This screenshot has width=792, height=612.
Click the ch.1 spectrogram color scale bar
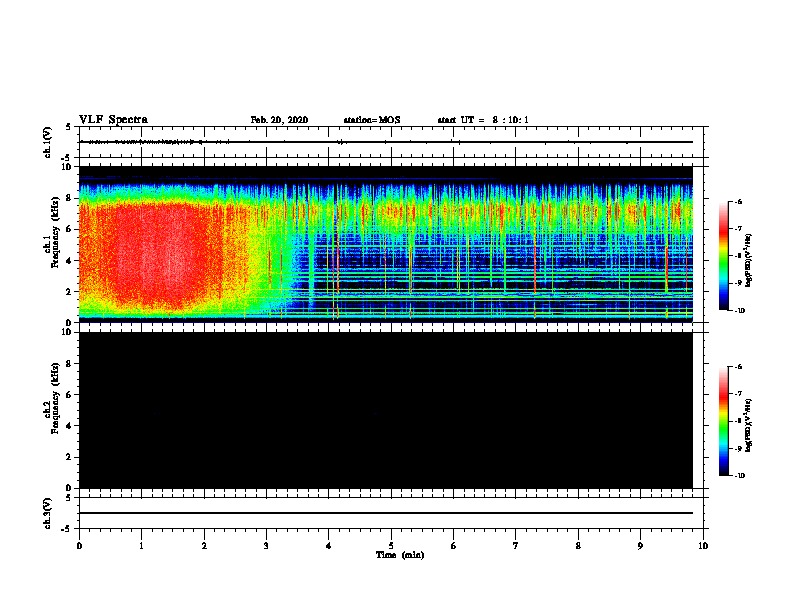723,256
